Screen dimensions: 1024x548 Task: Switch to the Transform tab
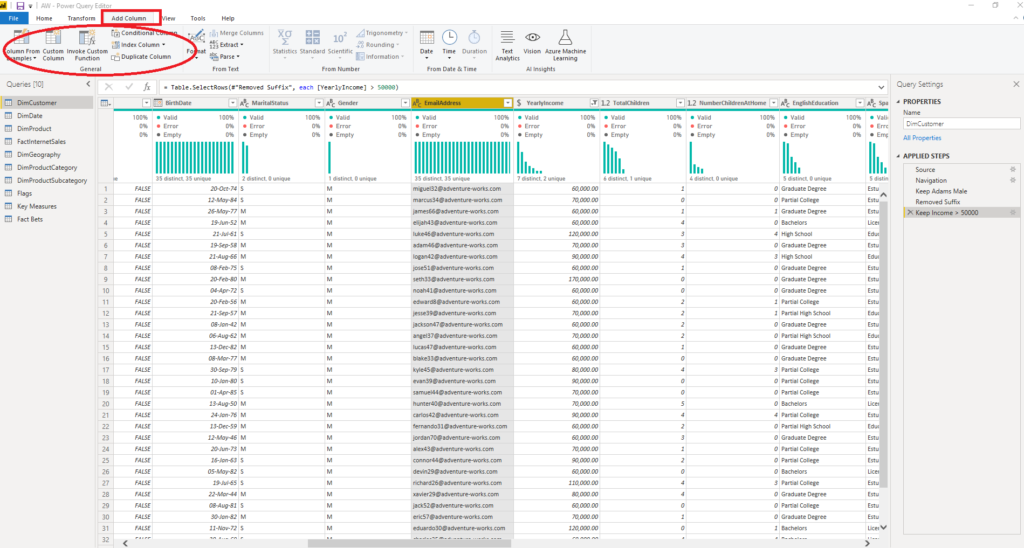[81, 18]
